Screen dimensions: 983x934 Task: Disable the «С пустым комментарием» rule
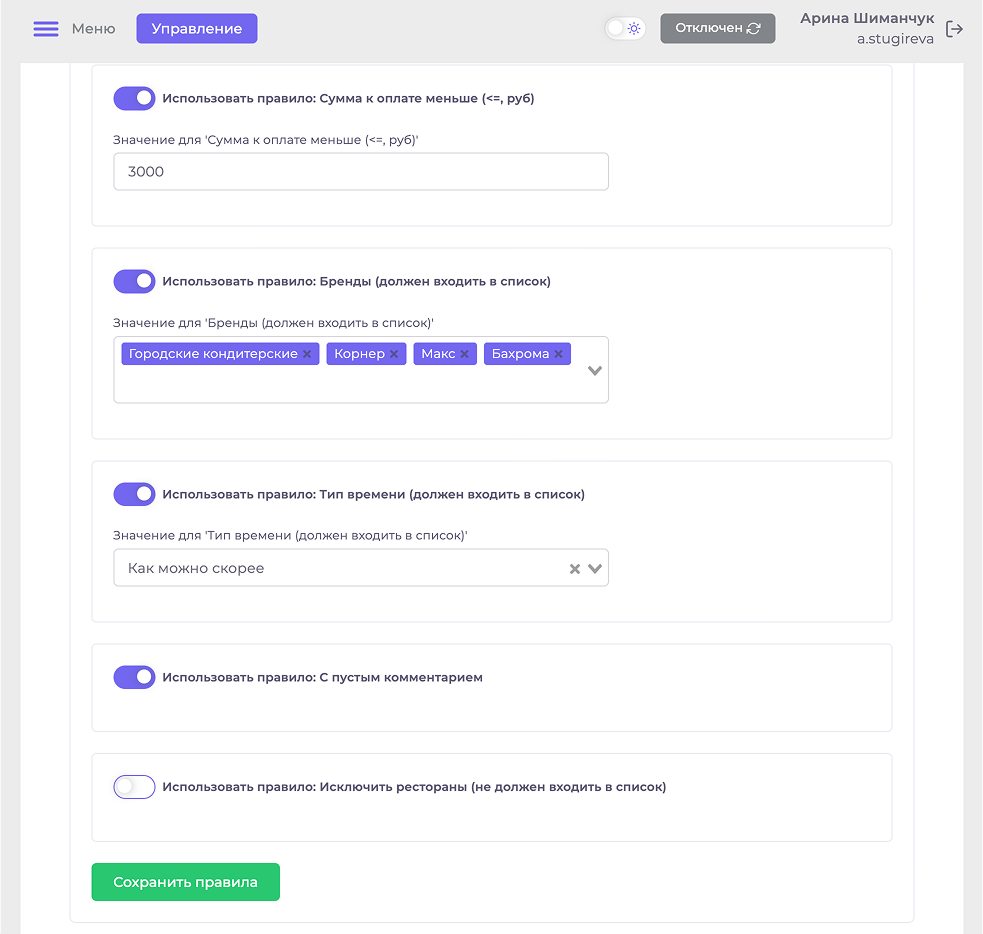134,677
